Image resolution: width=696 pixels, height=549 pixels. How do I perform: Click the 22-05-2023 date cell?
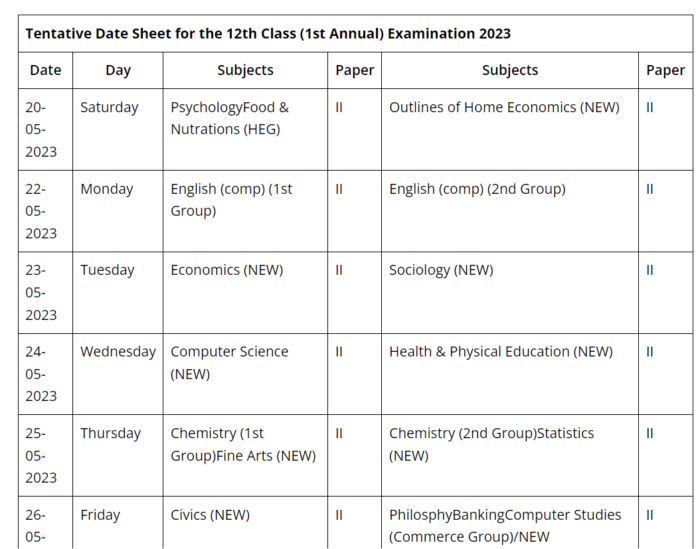[x=41, y=211]
